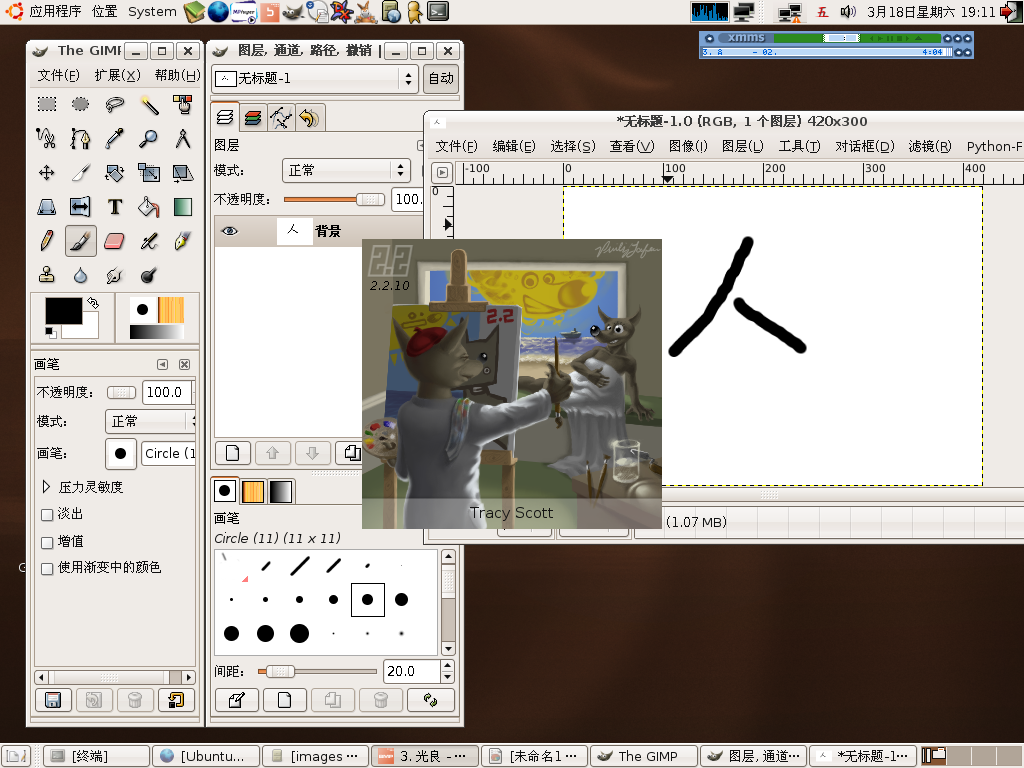The width and height of the screenshot is (1024, 768).
Task: Click reset tool options button
Action: tap(176, 700)
